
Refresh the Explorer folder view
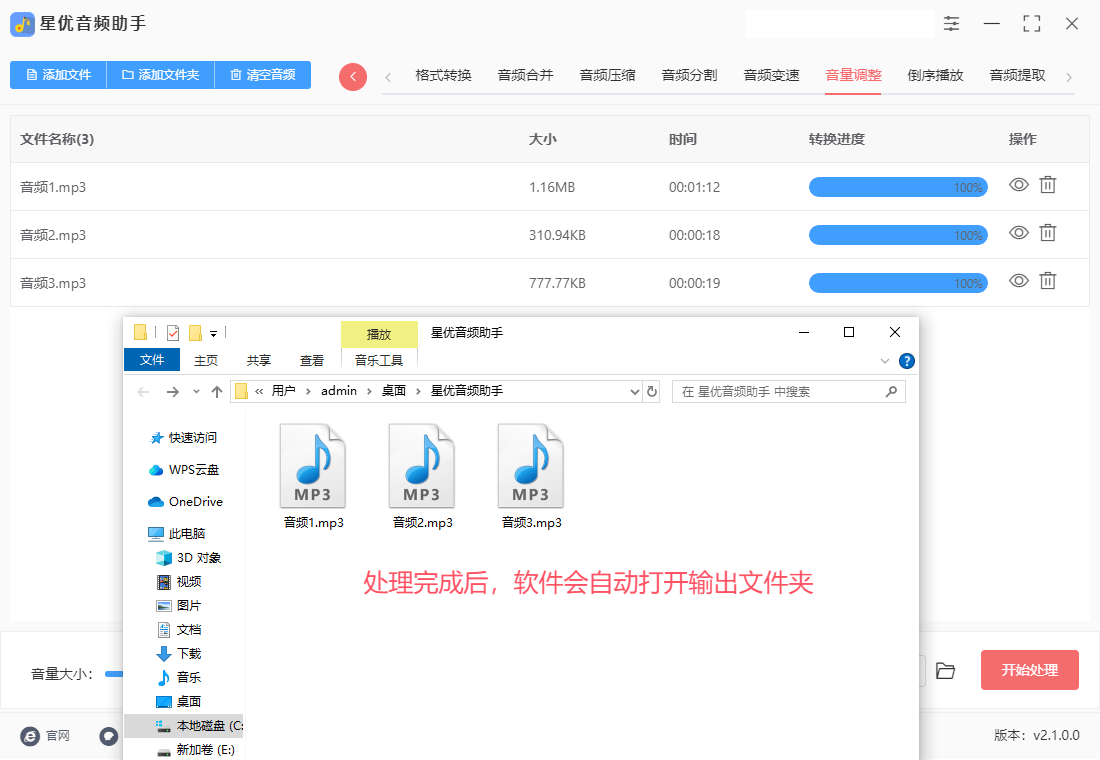(652, 392)
